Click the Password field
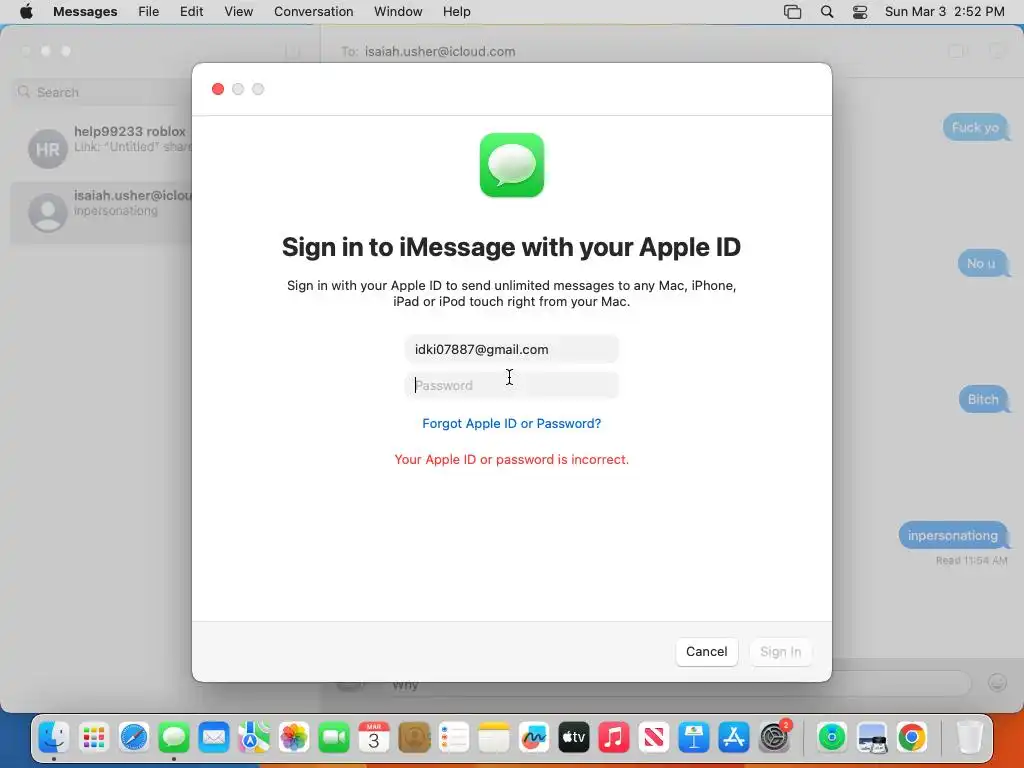The width and height of the screenshot is (1024, 768). (x=511, y=385)
